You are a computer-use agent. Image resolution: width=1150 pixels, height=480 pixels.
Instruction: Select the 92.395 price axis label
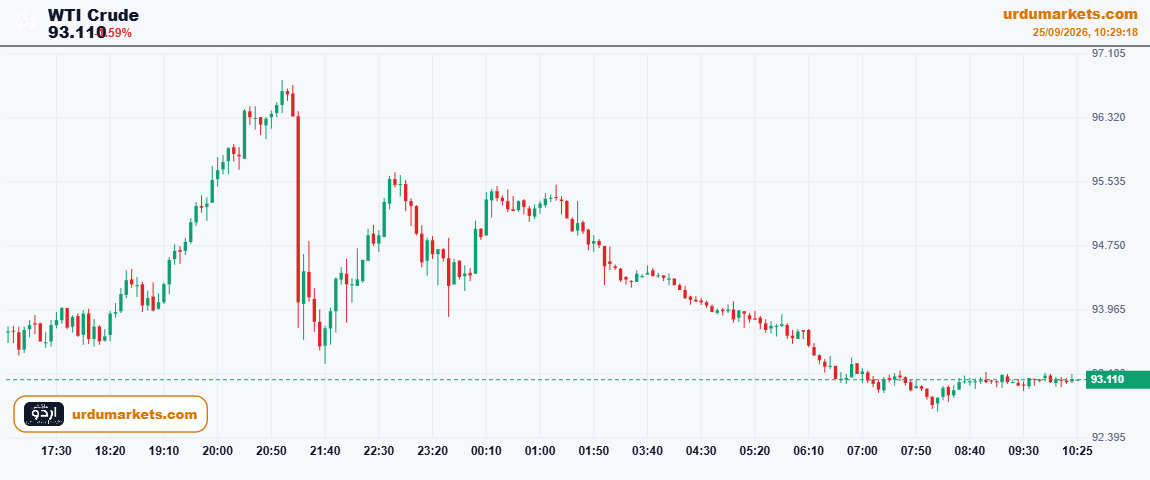tap(1109, 437)
